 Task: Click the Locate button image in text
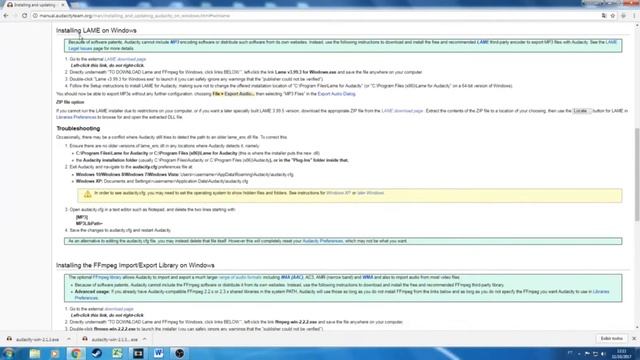[581, 111]
